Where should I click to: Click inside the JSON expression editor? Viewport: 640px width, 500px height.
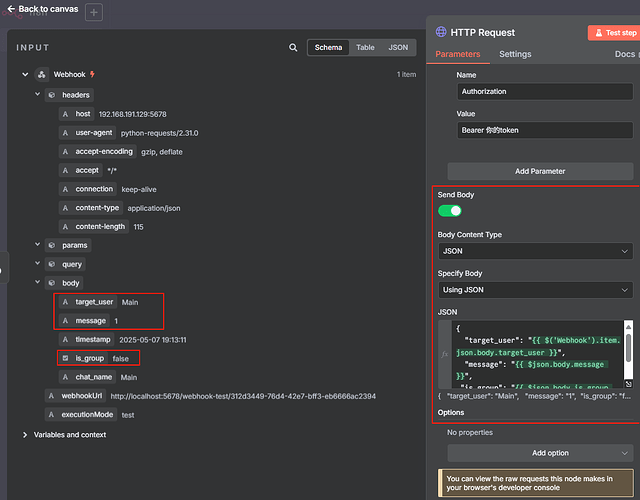coord(538,354)
